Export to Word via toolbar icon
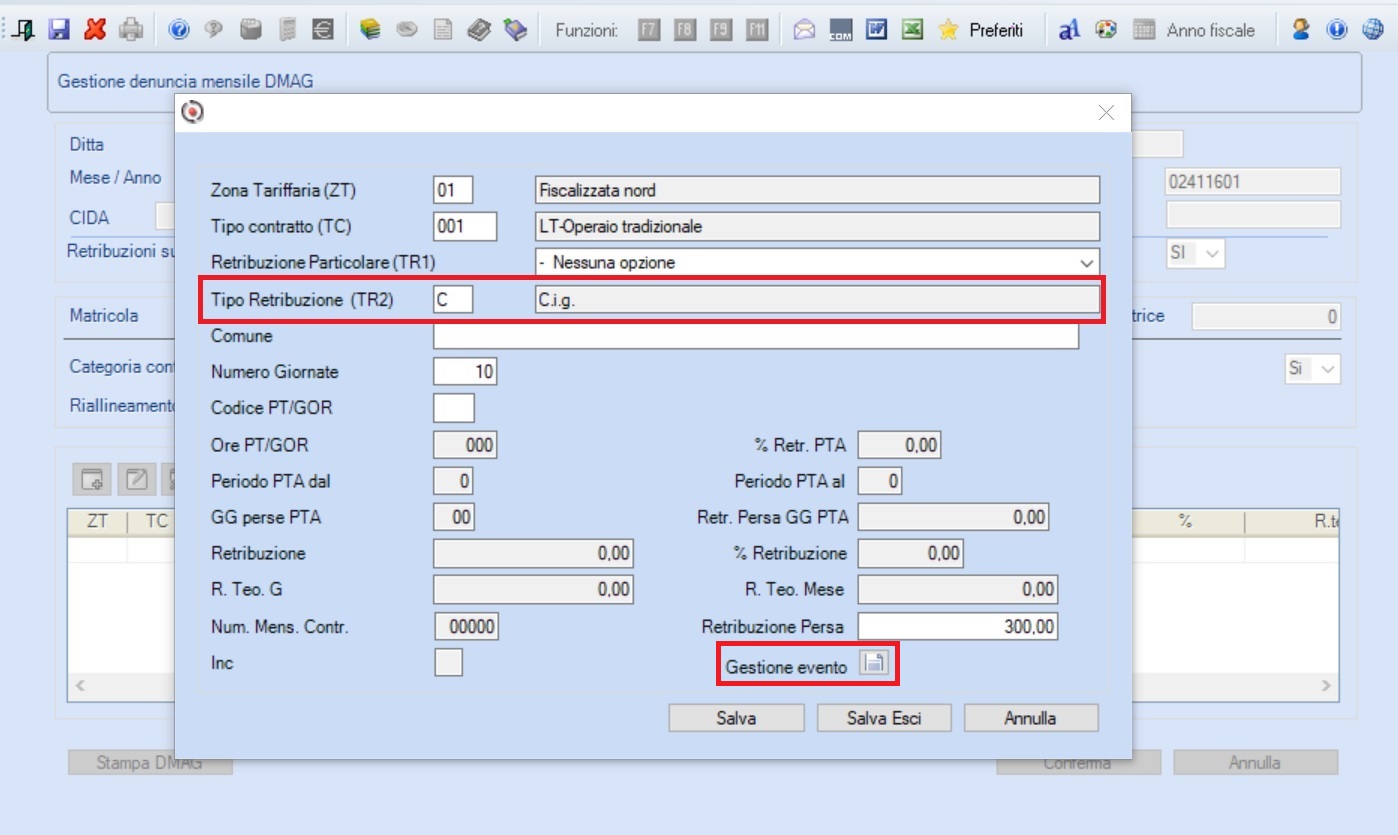The image size is (1398, 835). (x=877, y=30)
